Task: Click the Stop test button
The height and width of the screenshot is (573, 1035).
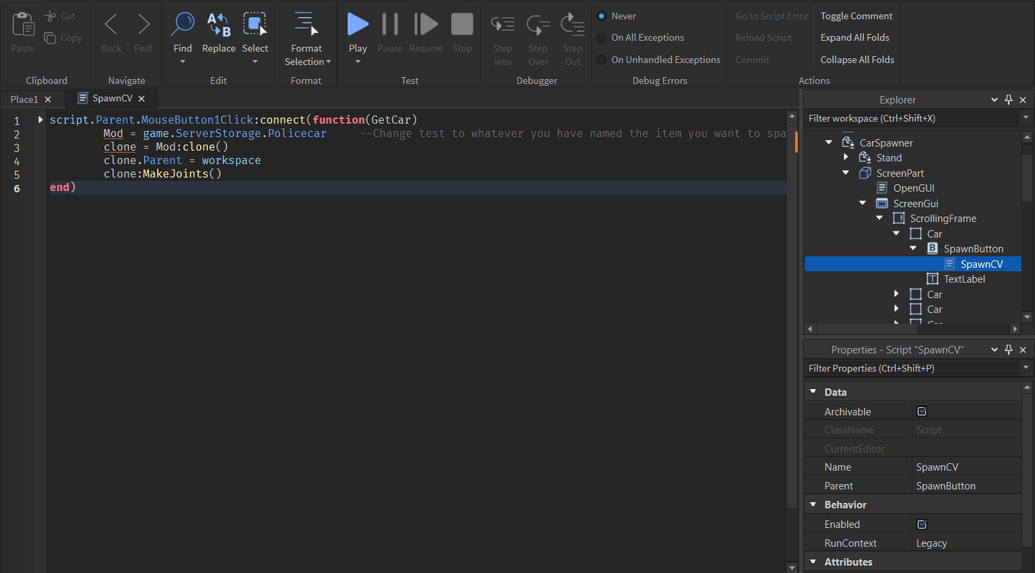Action: point(462,24)
